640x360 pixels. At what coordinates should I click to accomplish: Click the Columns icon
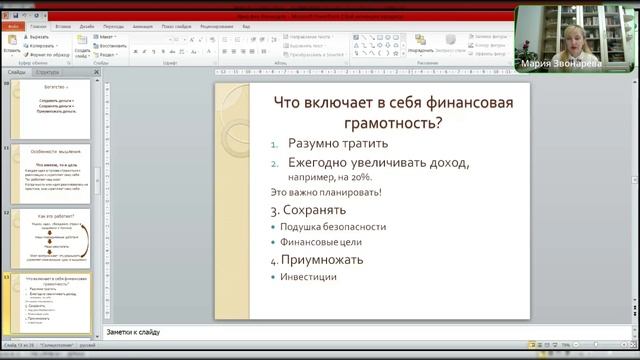point(264,51)
